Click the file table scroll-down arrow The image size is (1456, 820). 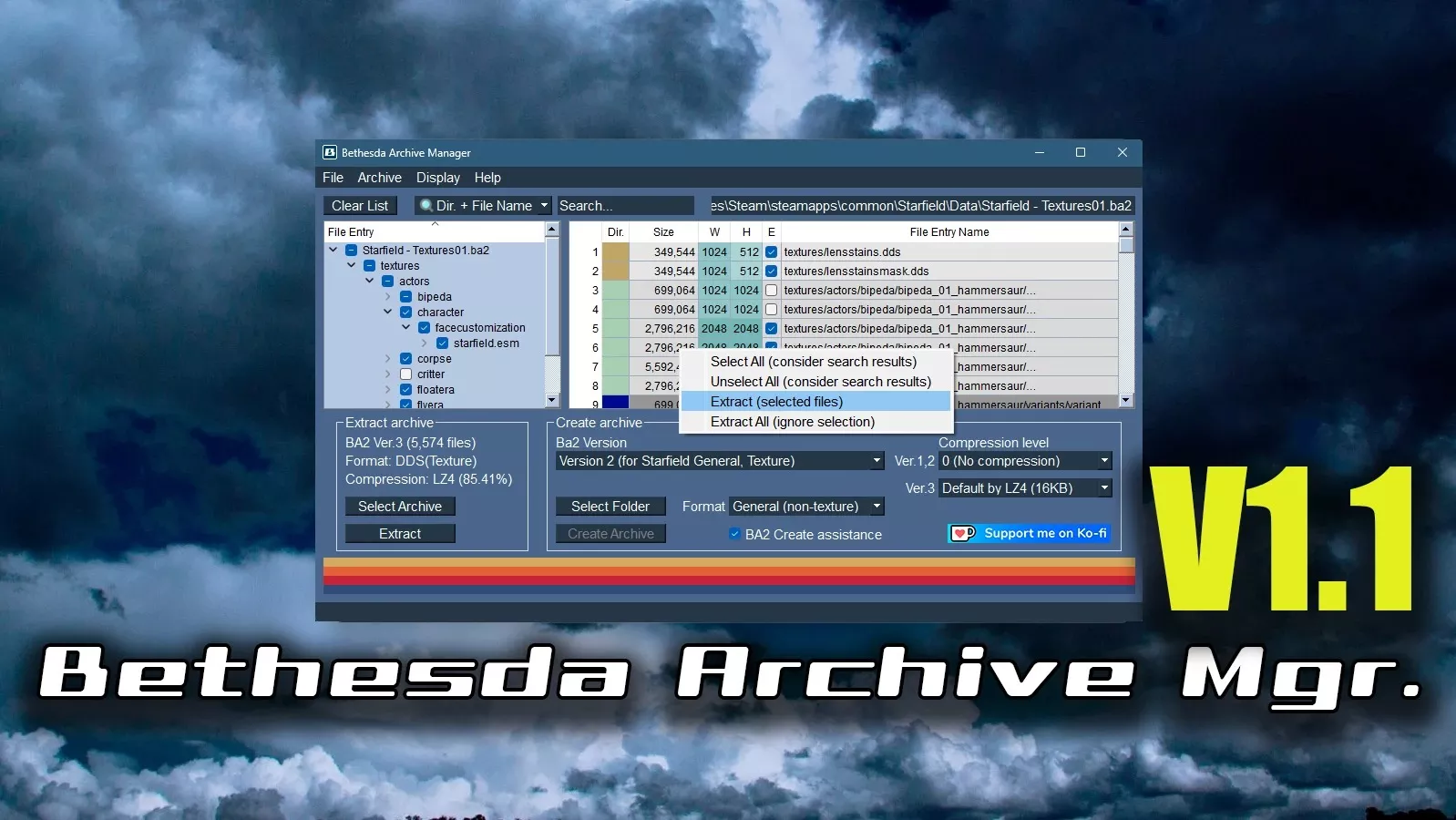1126,400
